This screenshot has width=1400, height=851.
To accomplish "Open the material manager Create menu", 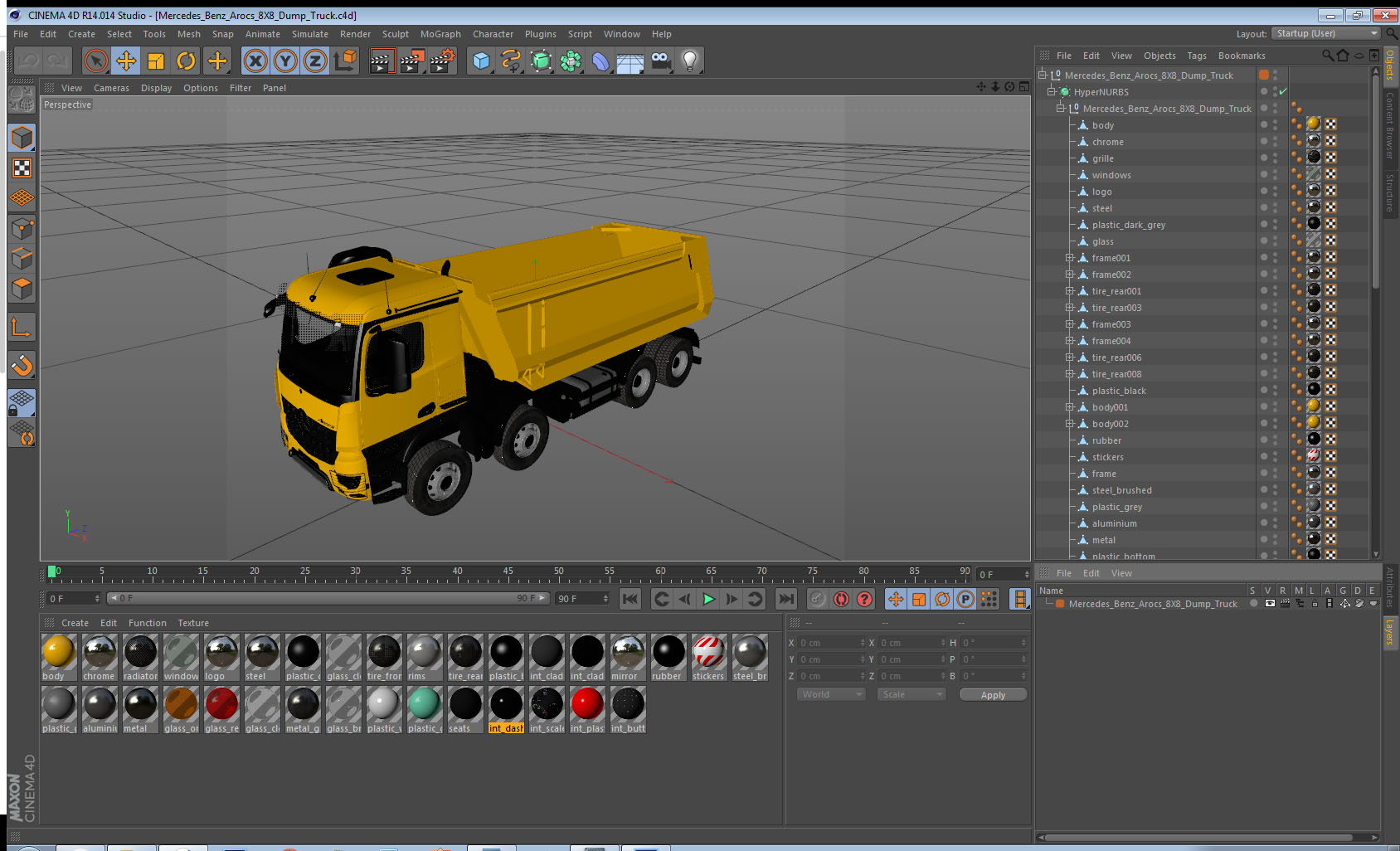I will click(x=75, y=623).
